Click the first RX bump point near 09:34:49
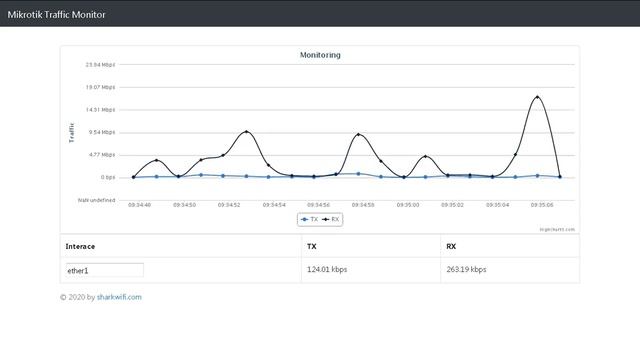Screen dimensions: 640x360 coord(156,160)
